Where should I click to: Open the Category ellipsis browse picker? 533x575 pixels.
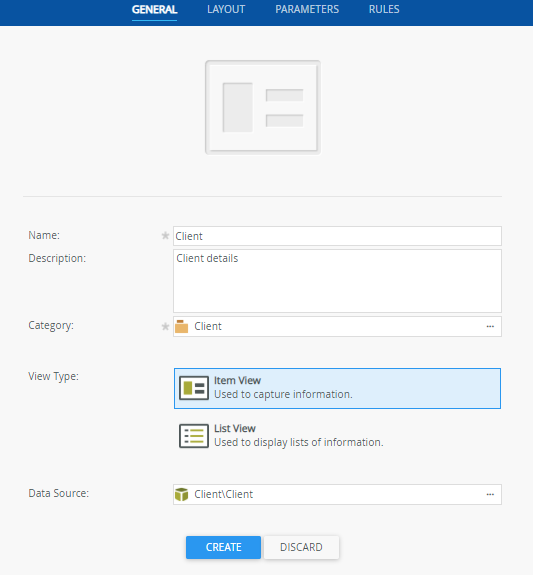click(490, 326)
